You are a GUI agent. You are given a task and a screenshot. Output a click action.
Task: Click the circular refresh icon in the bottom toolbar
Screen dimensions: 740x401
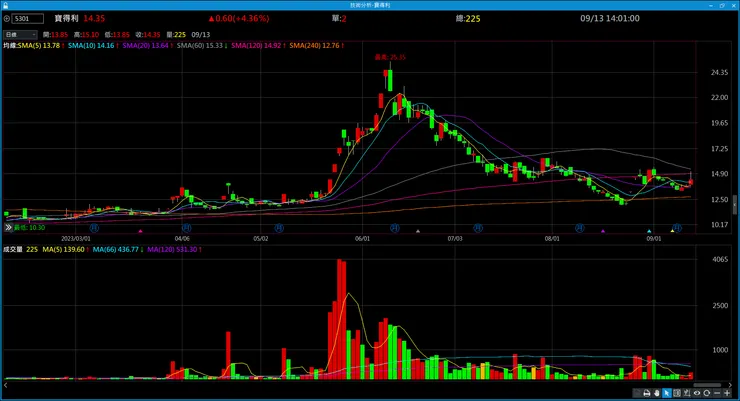pos(706,393)
